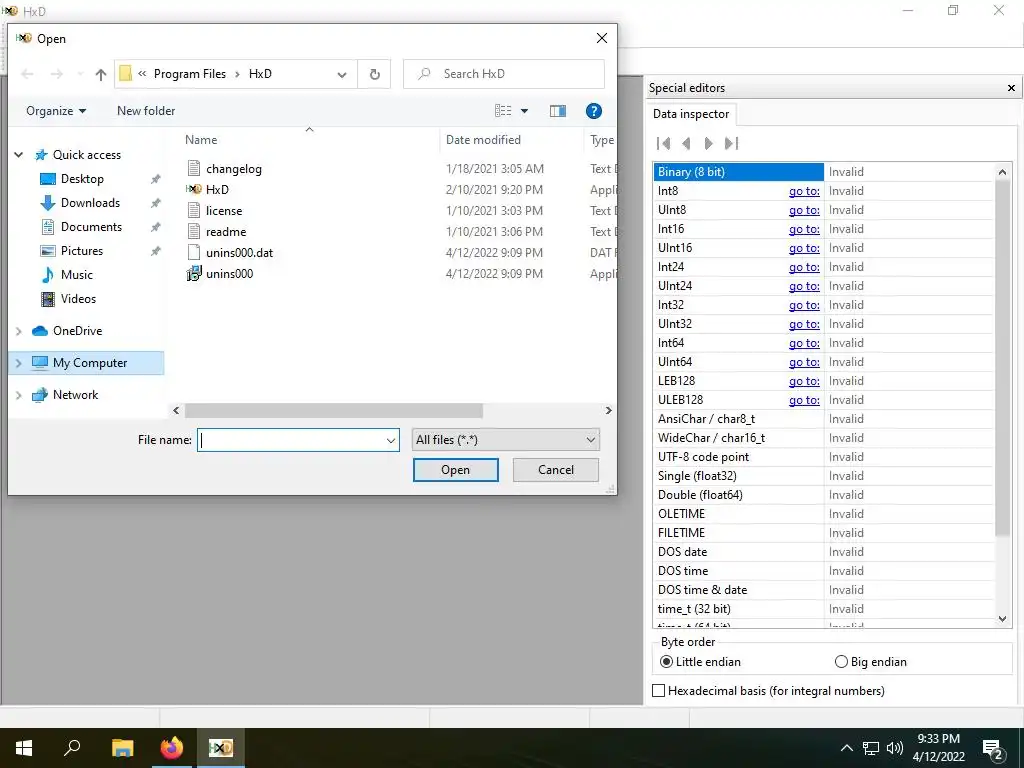Cancel the Open dialog
The image size is (1024, 768).
556,470
